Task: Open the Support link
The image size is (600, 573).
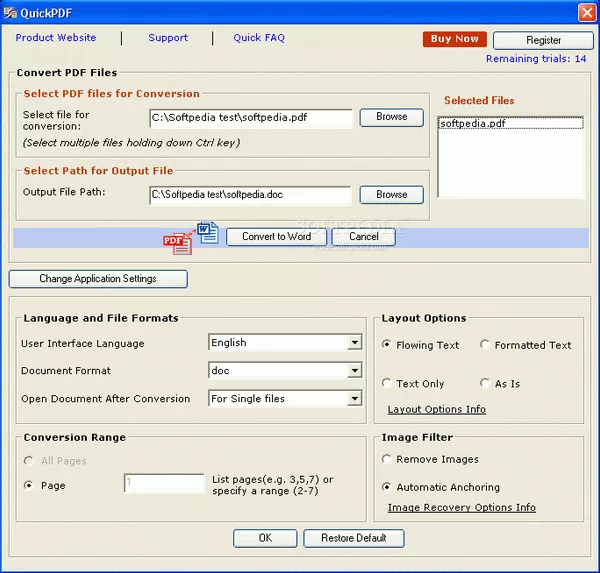Action: [x=168, y=38]
